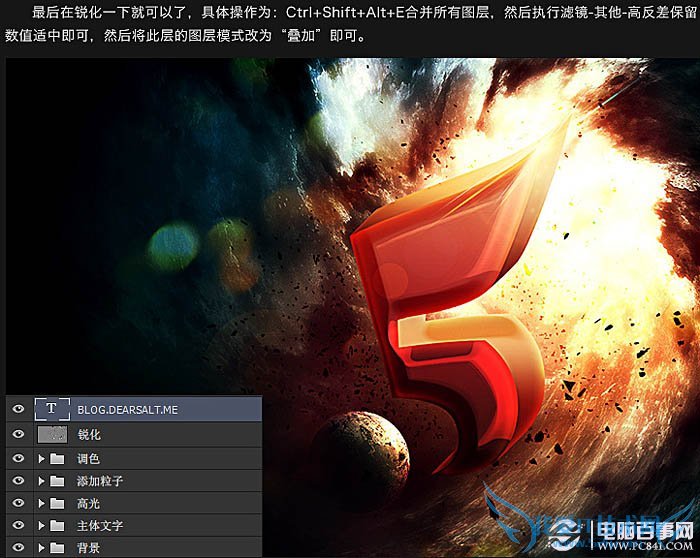Click the 添加粒子 folder icon
The height and width of the screenshot is (558, 700).
(57, 481)
